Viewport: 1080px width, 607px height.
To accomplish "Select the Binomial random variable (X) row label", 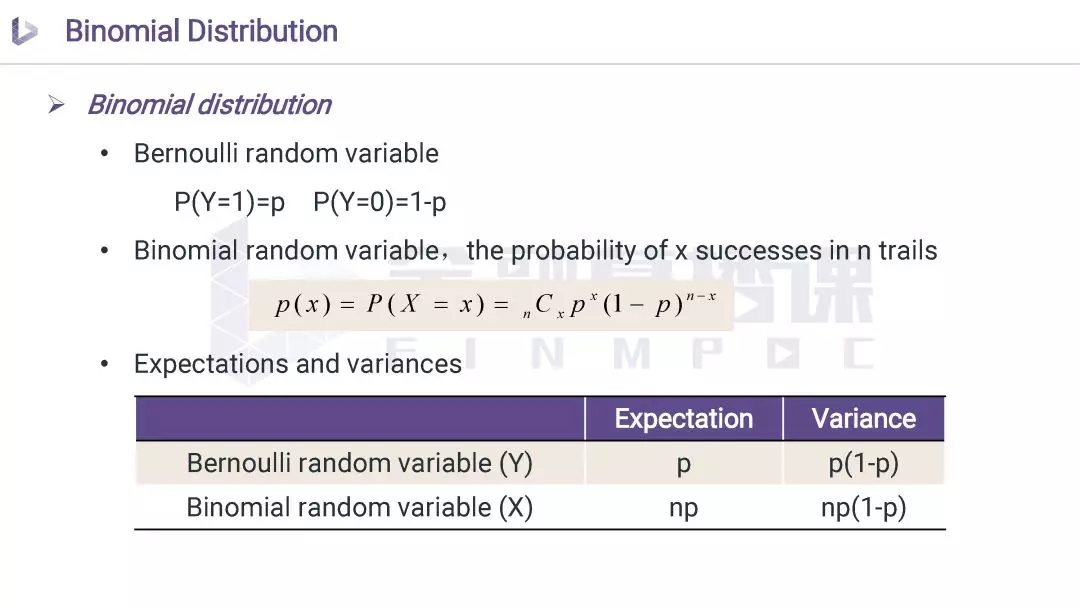I will pos(359,507).
